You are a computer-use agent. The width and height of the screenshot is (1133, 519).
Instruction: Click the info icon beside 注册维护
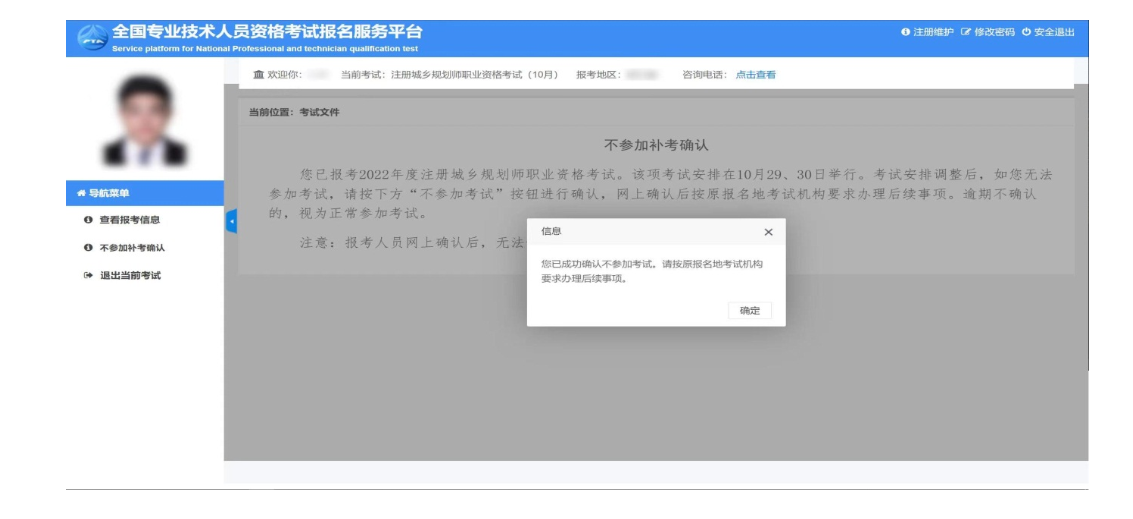pos(906,32)
